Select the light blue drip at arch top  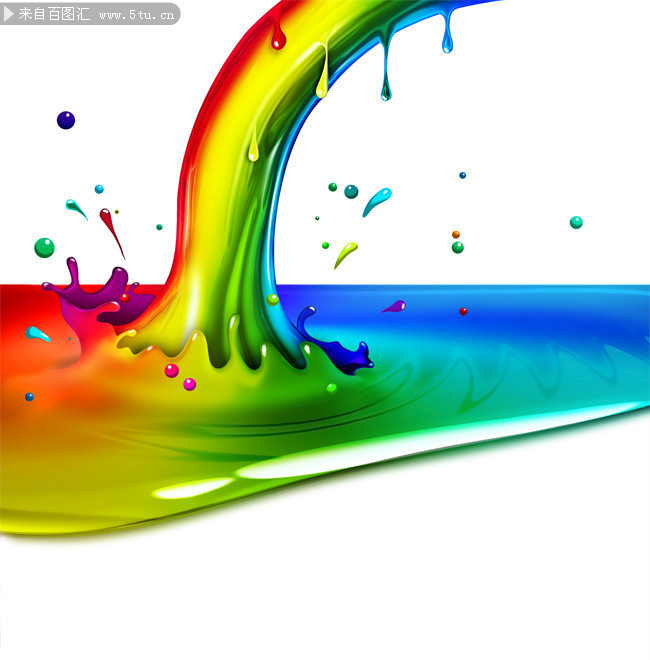point(447,37)
